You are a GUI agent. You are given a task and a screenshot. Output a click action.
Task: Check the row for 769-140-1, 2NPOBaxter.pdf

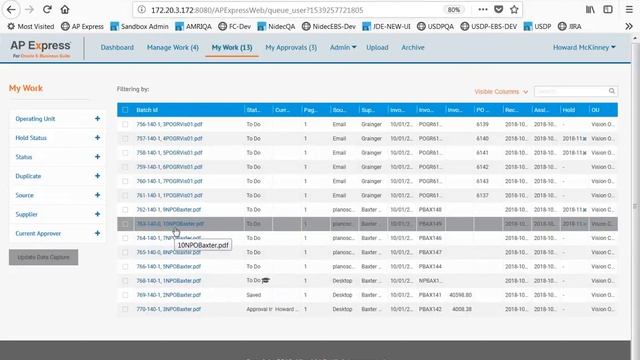tap(125, 295)
